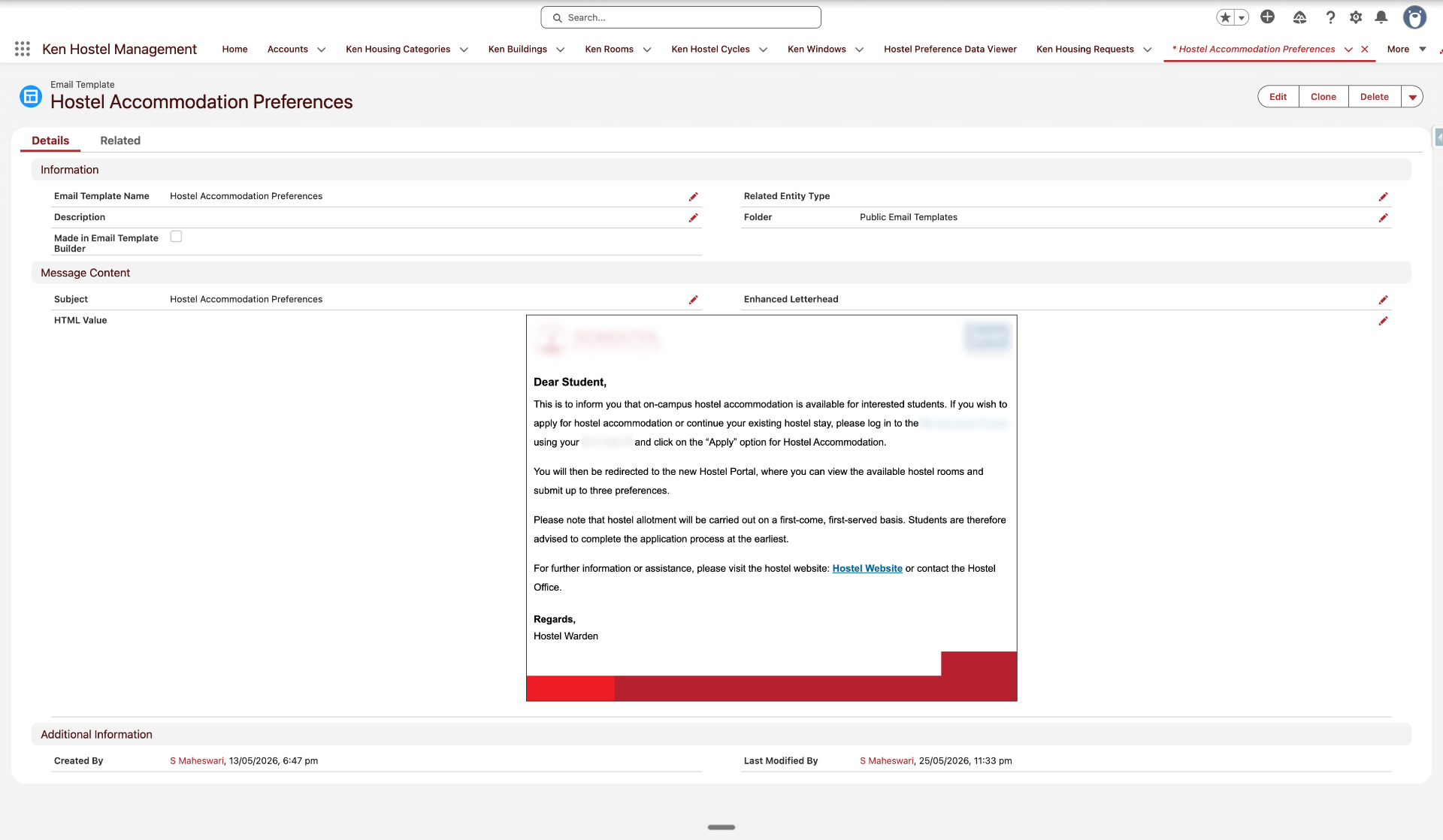Edit the Subject field pencil
This screenshot has width=1443, height=840.
coord(693,300)
